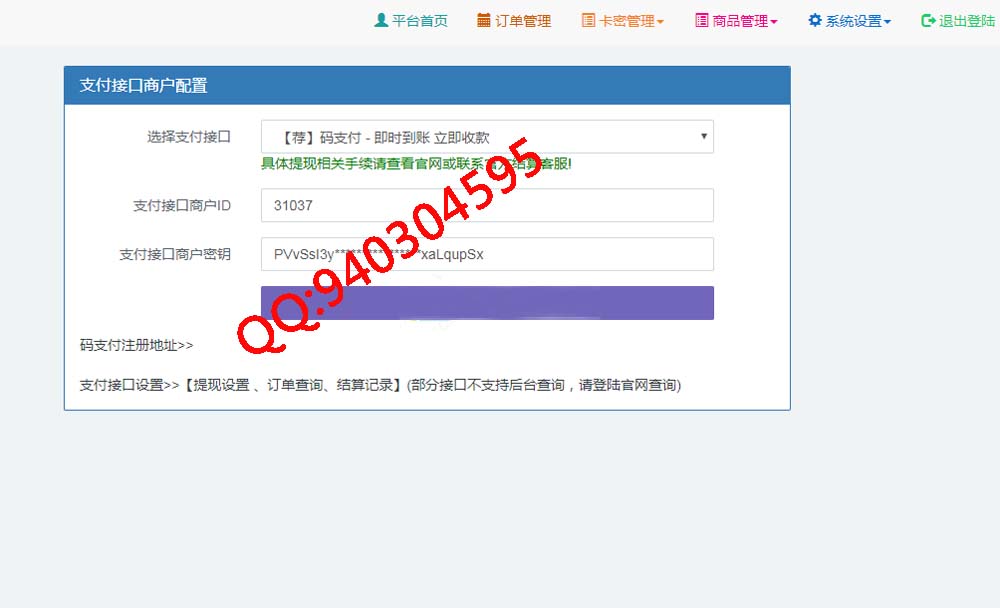1000x608 pixels.
Task: Open the 选择支付接口 select box
Action: pos(487,137)
